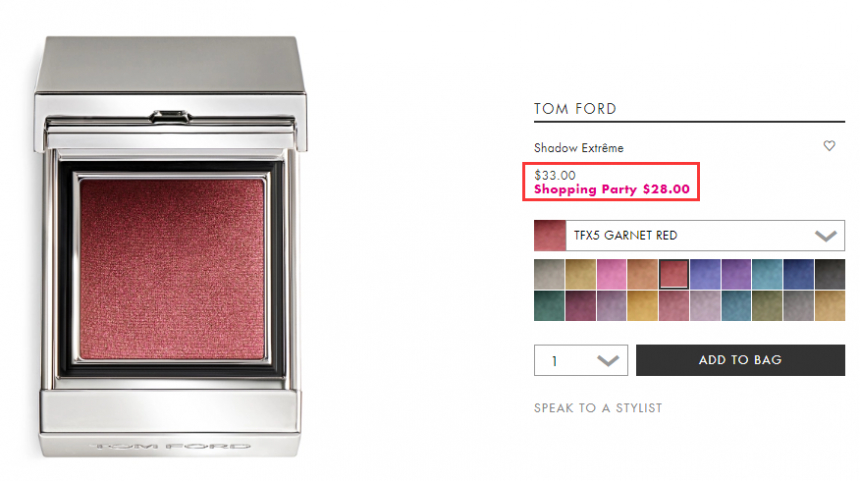Click the Add to Bag button
This screenshot has width=860, height=481.
click(740, 360)
